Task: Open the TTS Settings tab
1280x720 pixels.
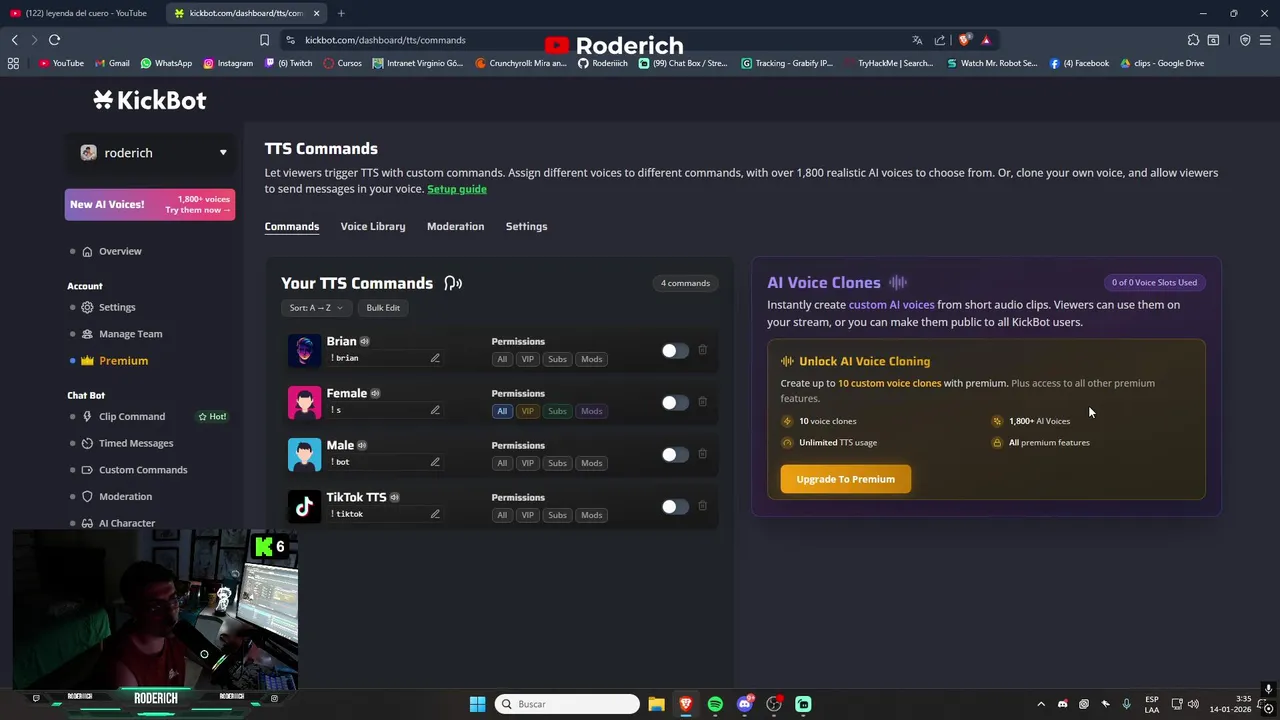Action: point(526,226)
